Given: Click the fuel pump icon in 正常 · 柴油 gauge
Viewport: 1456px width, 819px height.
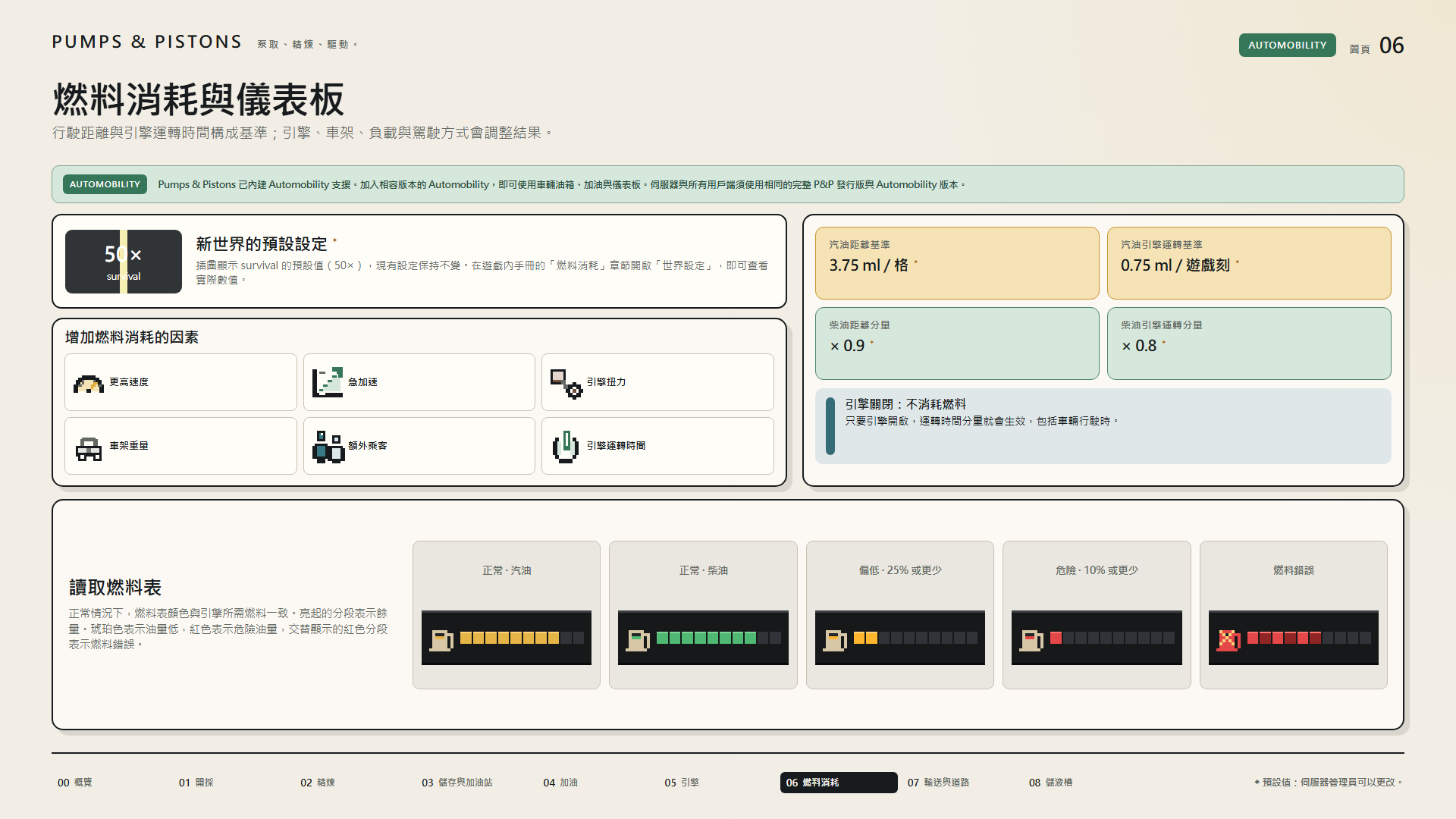Looking at the screenshot, I should tap(638, 640).
